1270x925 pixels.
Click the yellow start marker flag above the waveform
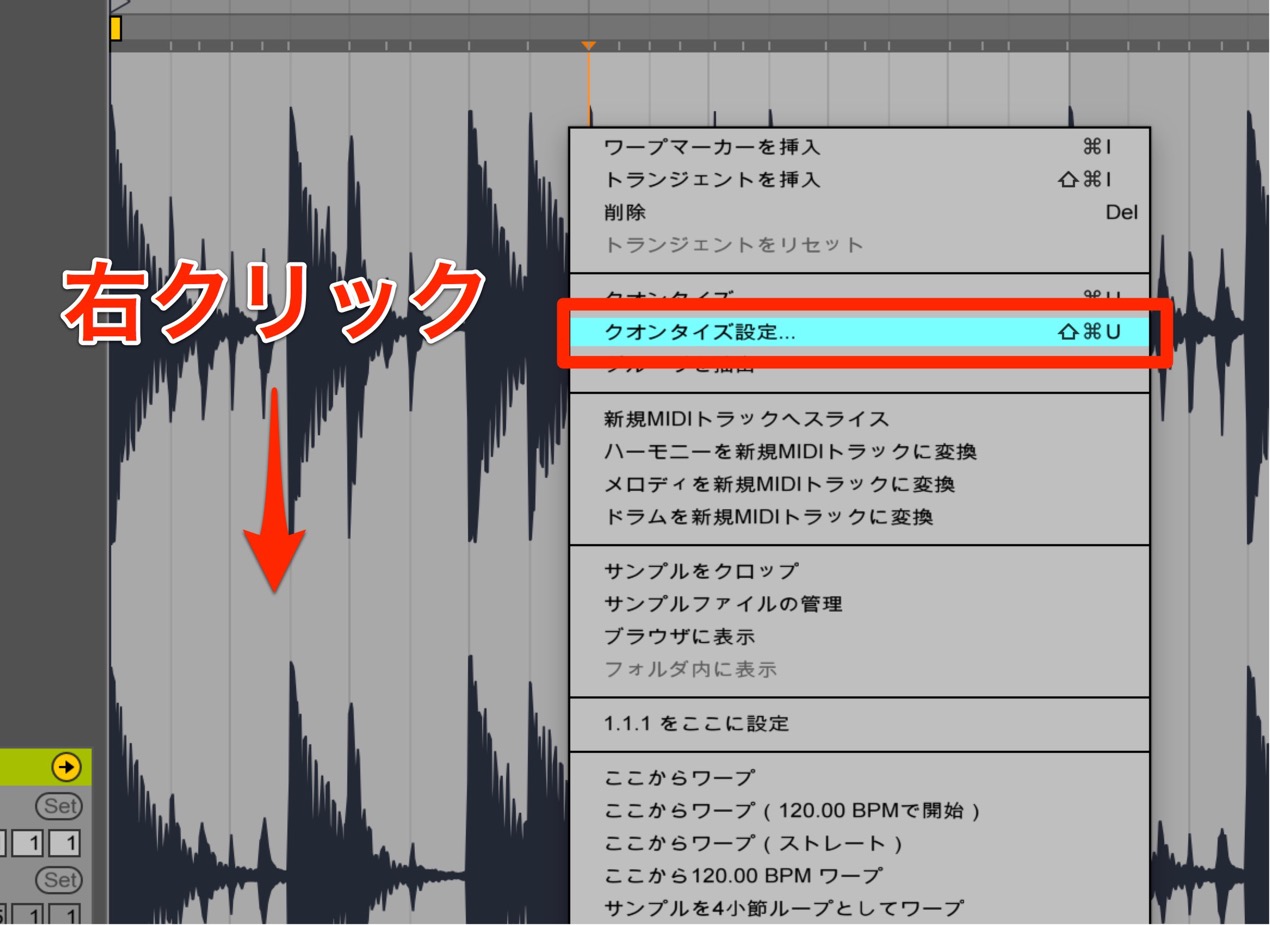click(115, 28)
